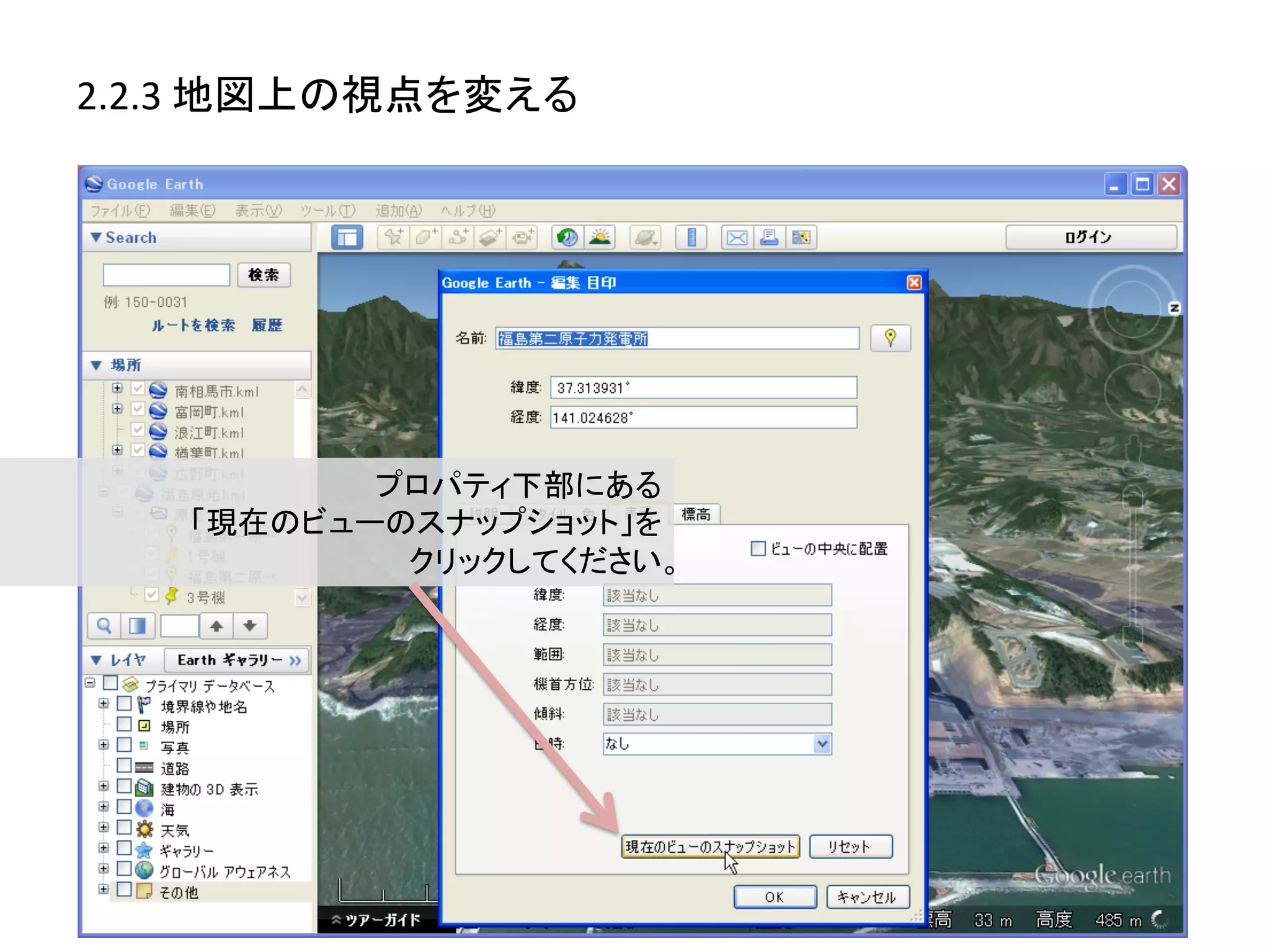Open the 表示(V) menu
1270x952 pixels.
pyautogui.click(x=259, y=211)
